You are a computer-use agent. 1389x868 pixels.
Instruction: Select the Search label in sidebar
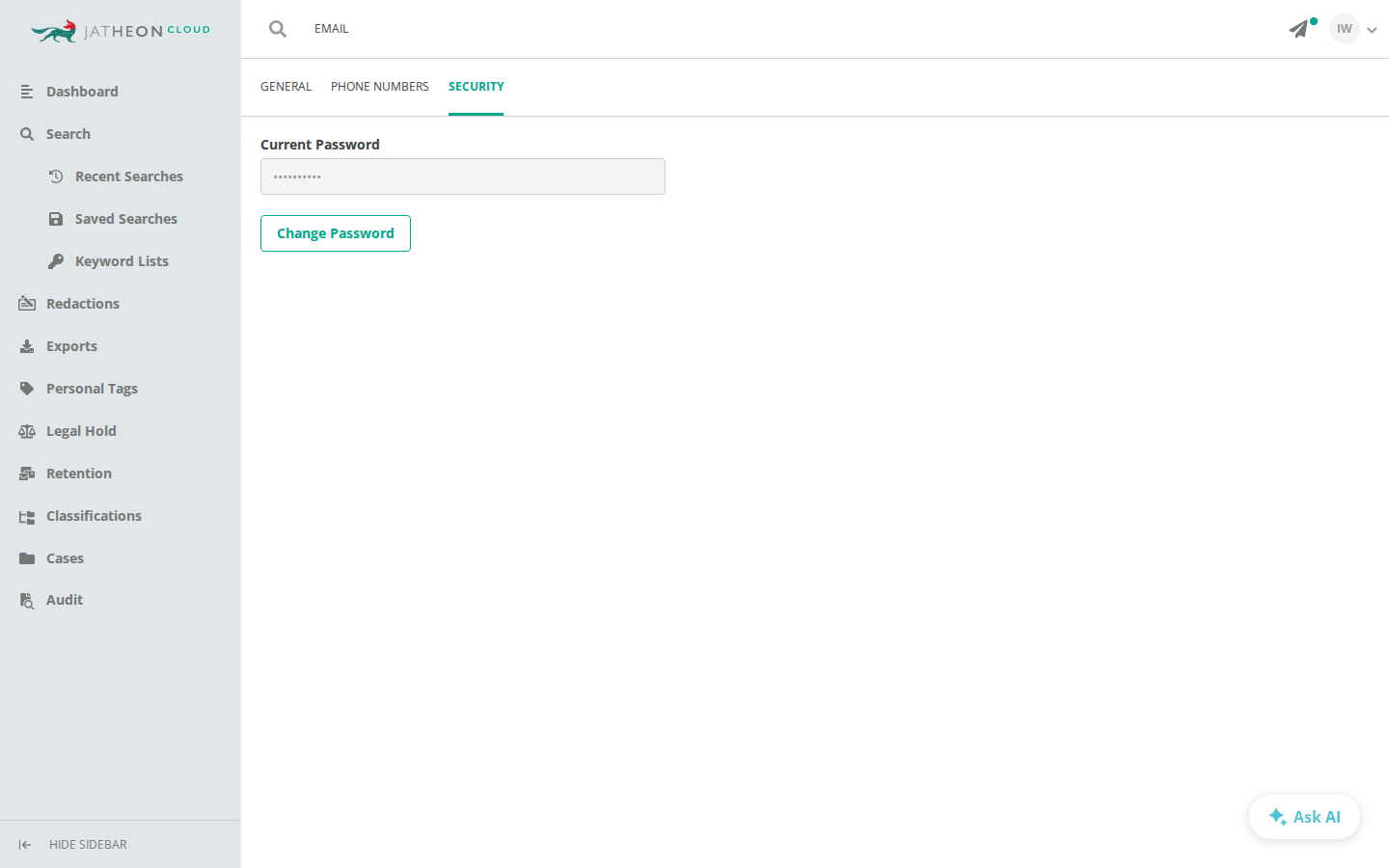pos(68,134)
